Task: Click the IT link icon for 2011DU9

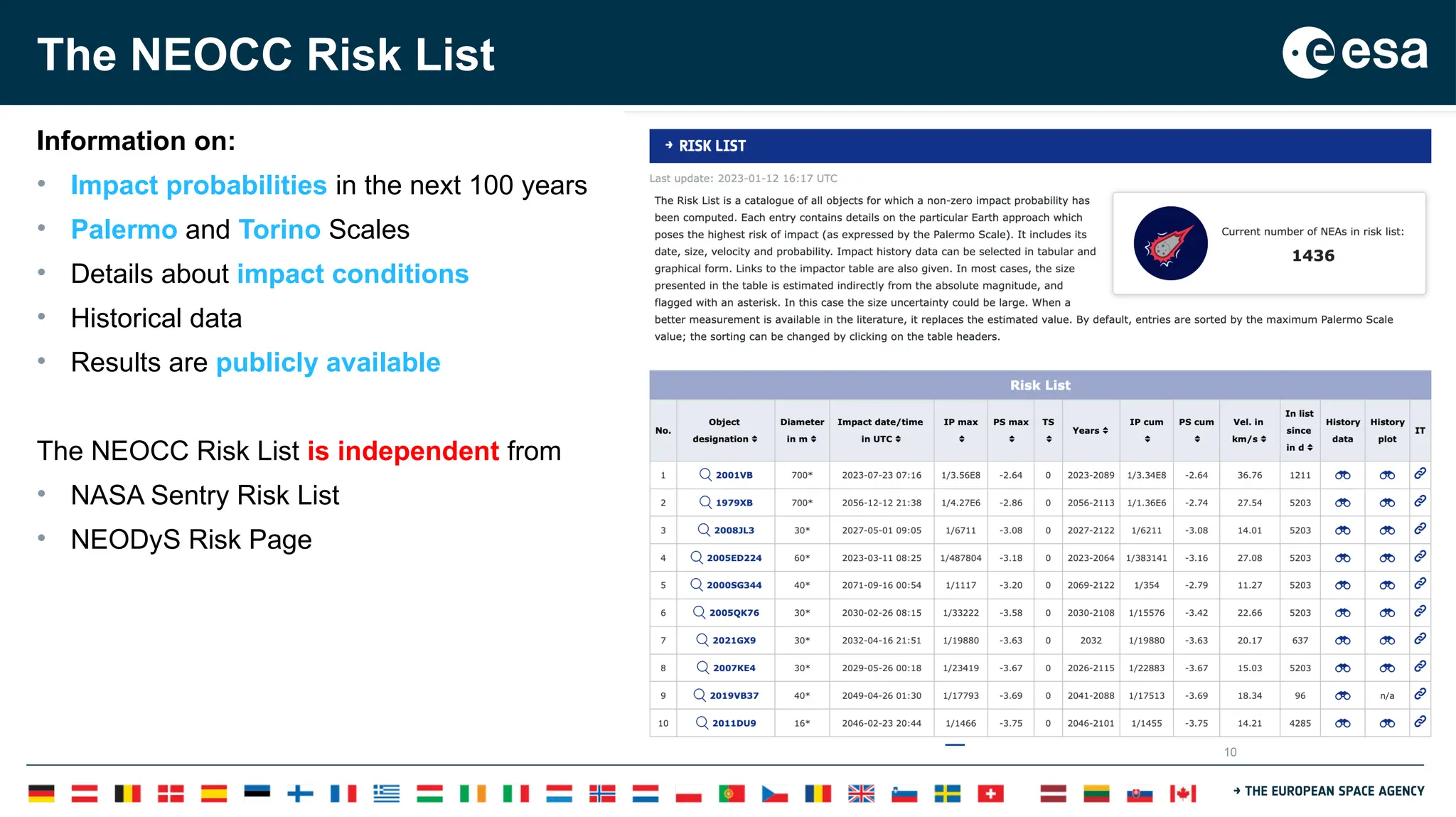Action: click(1420, 722)
